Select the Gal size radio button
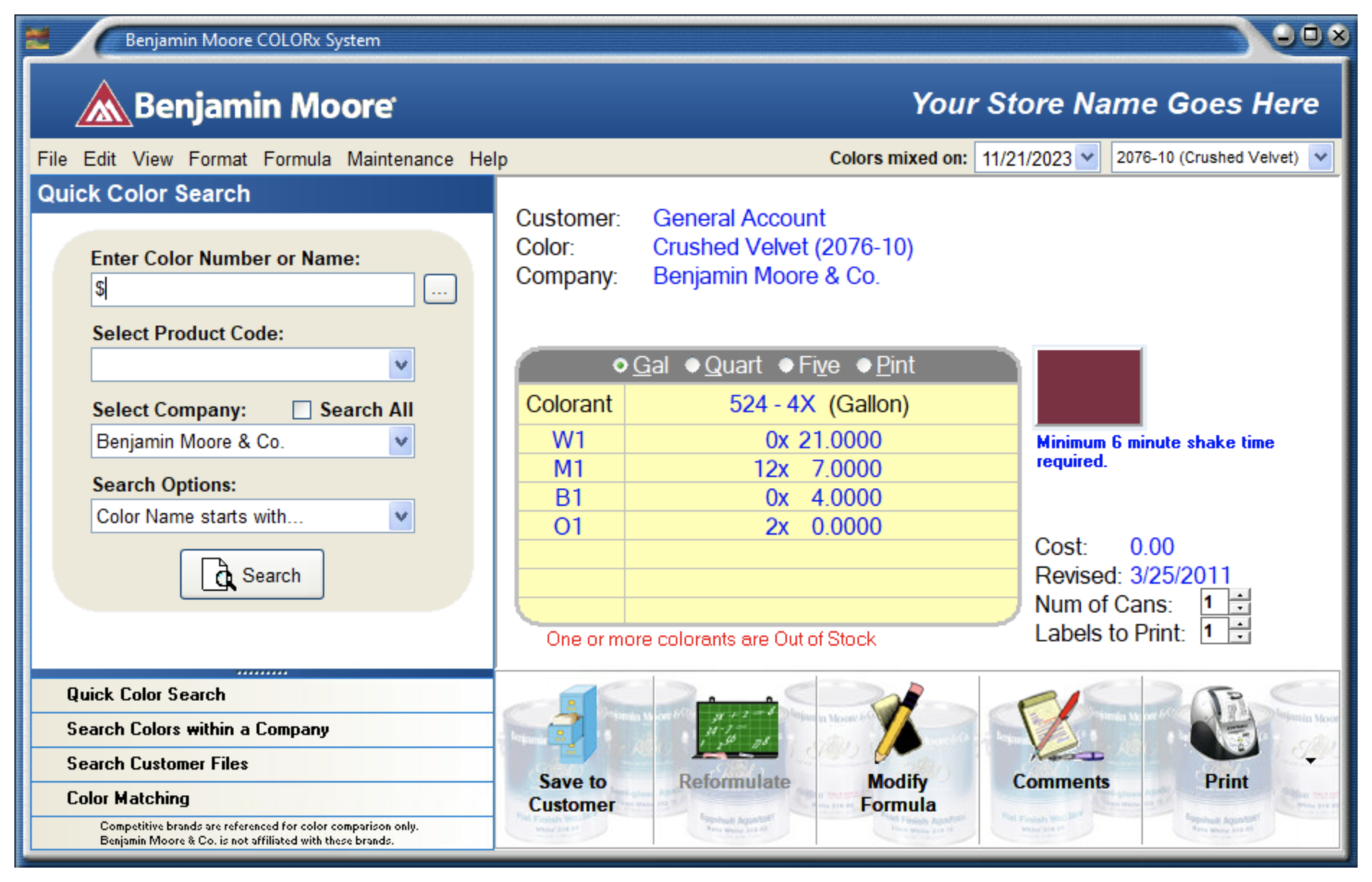The width and height of the screenshot is (1372, 882). tap(620, 365)
